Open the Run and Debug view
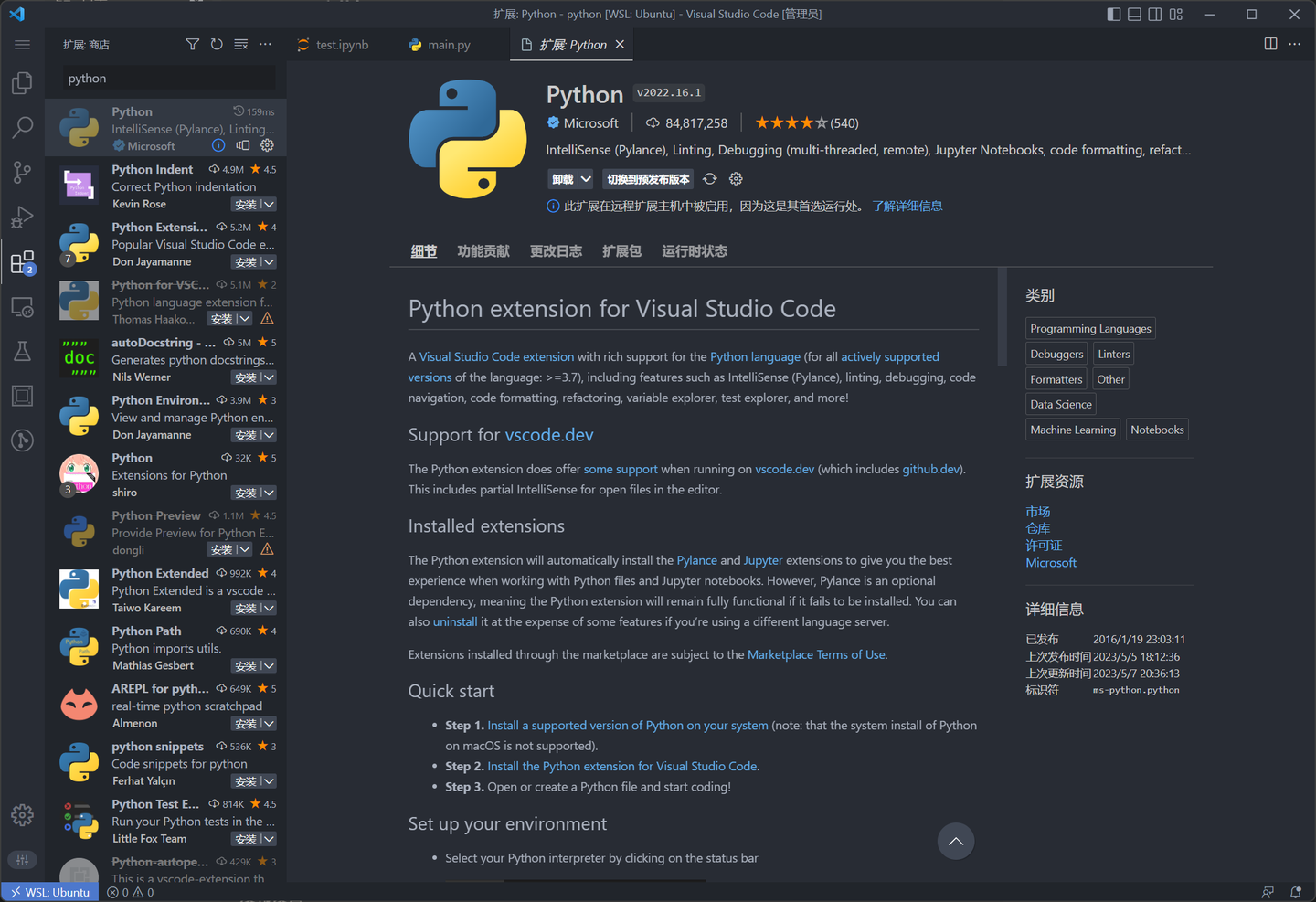Screen dimensions: 1316x902 [x=22, y=217]
